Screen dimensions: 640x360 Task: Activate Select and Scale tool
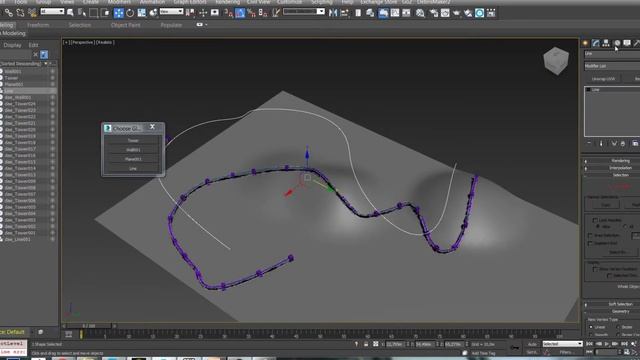[142, 13]
